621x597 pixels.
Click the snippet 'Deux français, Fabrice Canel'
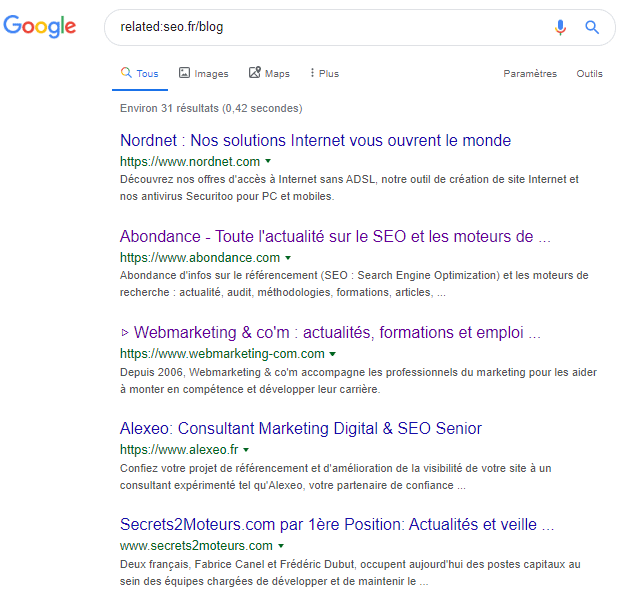(x=351, y=573)
